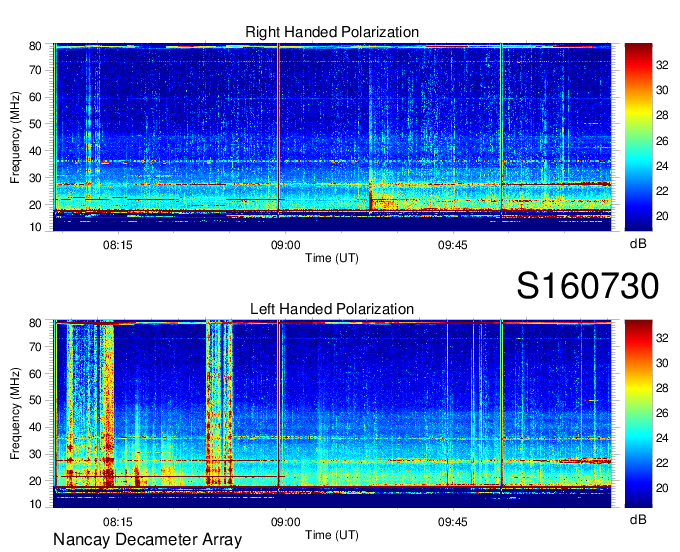Viewport: 680px width, 552px height.
Task: Click the 32 value on top color bar
Action: (662, 65)
